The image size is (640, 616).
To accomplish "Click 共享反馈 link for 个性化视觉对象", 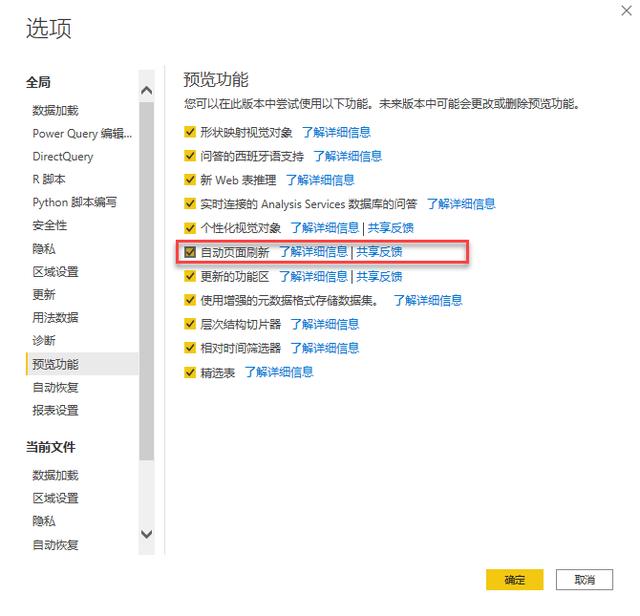I will tap(391, 228).
